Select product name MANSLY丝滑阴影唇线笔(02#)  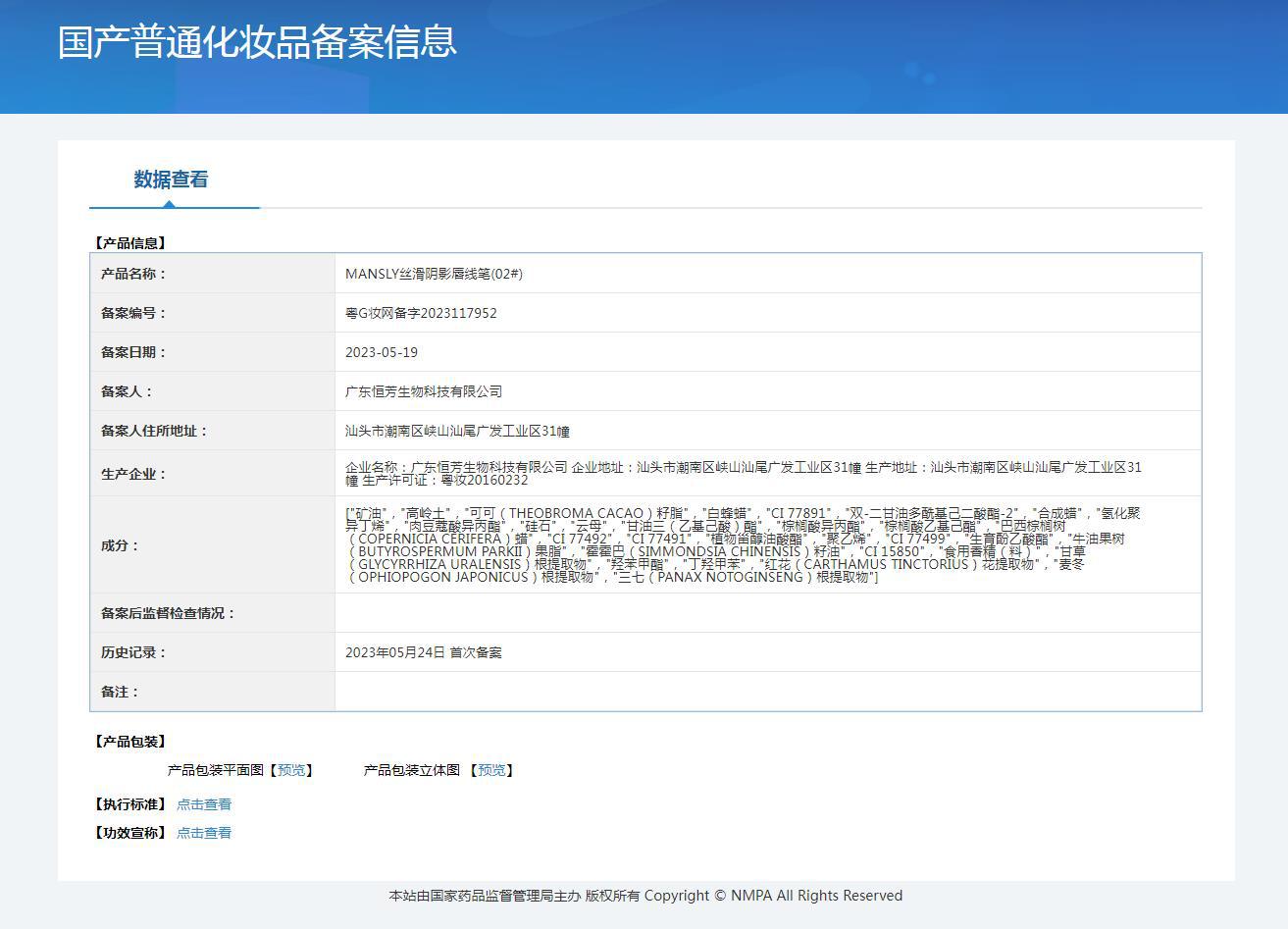click(434, 274)
